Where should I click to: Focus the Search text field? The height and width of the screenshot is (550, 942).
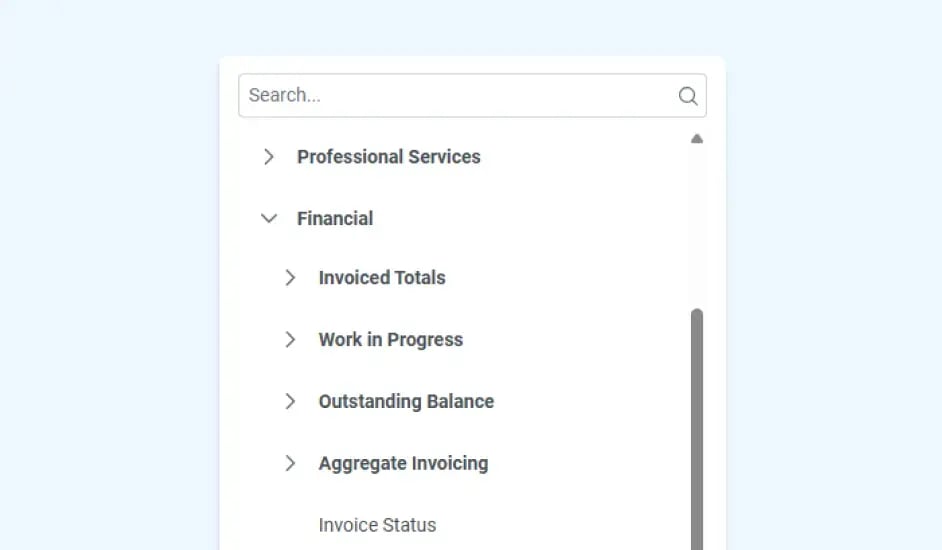pyautogui.click(x=455, y=96)
